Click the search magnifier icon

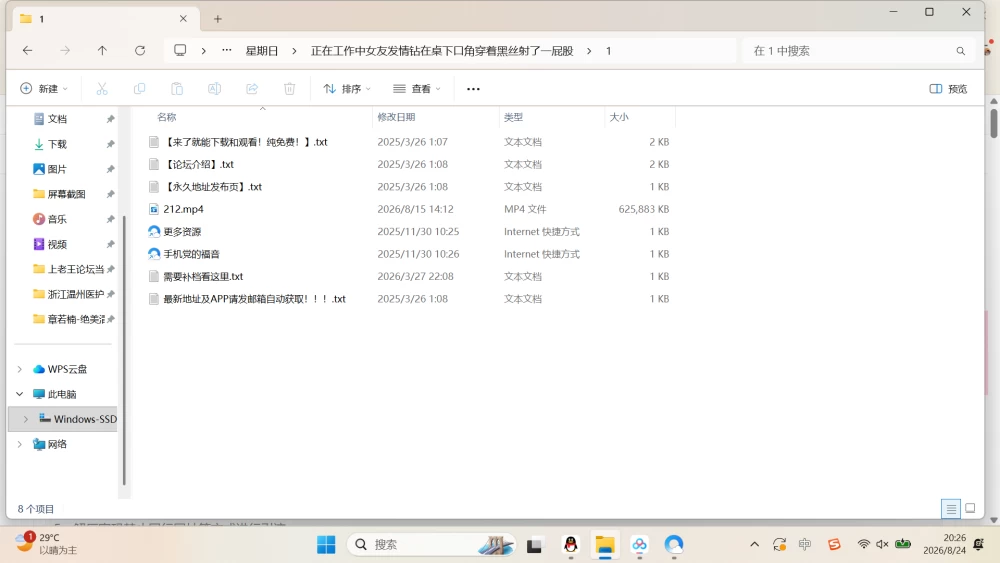960,51
